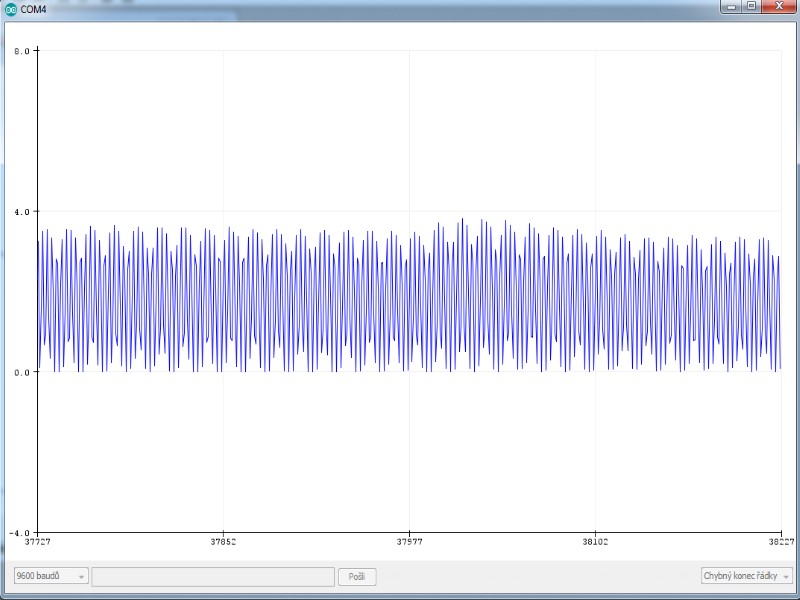This screenshot has width=800, height=600.
Task: Close the COM4 serial plotter window
Action: (x=779, y=6)
